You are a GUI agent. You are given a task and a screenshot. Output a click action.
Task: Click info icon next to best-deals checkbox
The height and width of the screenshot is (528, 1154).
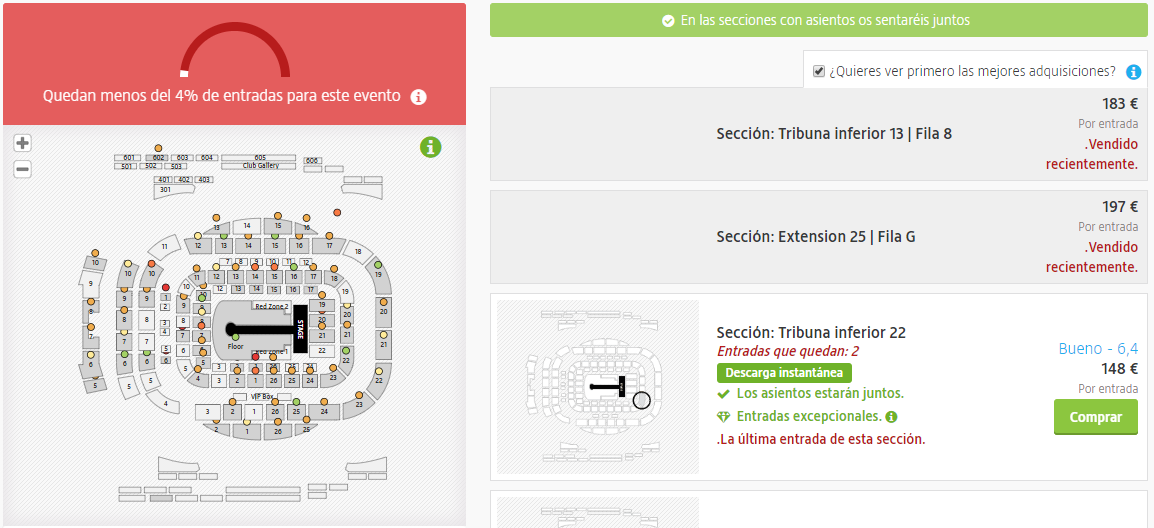click(1133, 72)
